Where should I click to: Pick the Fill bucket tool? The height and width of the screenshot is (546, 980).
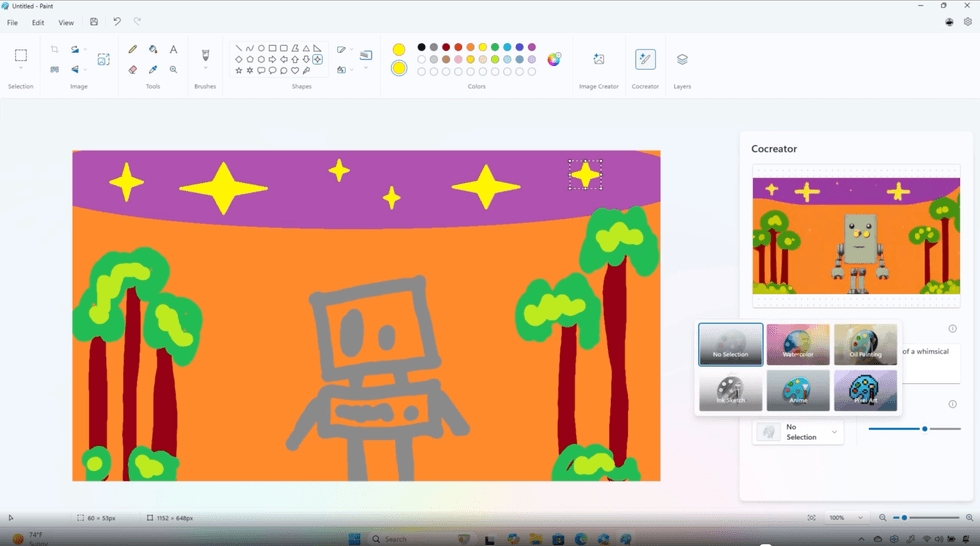coord(153,49)
